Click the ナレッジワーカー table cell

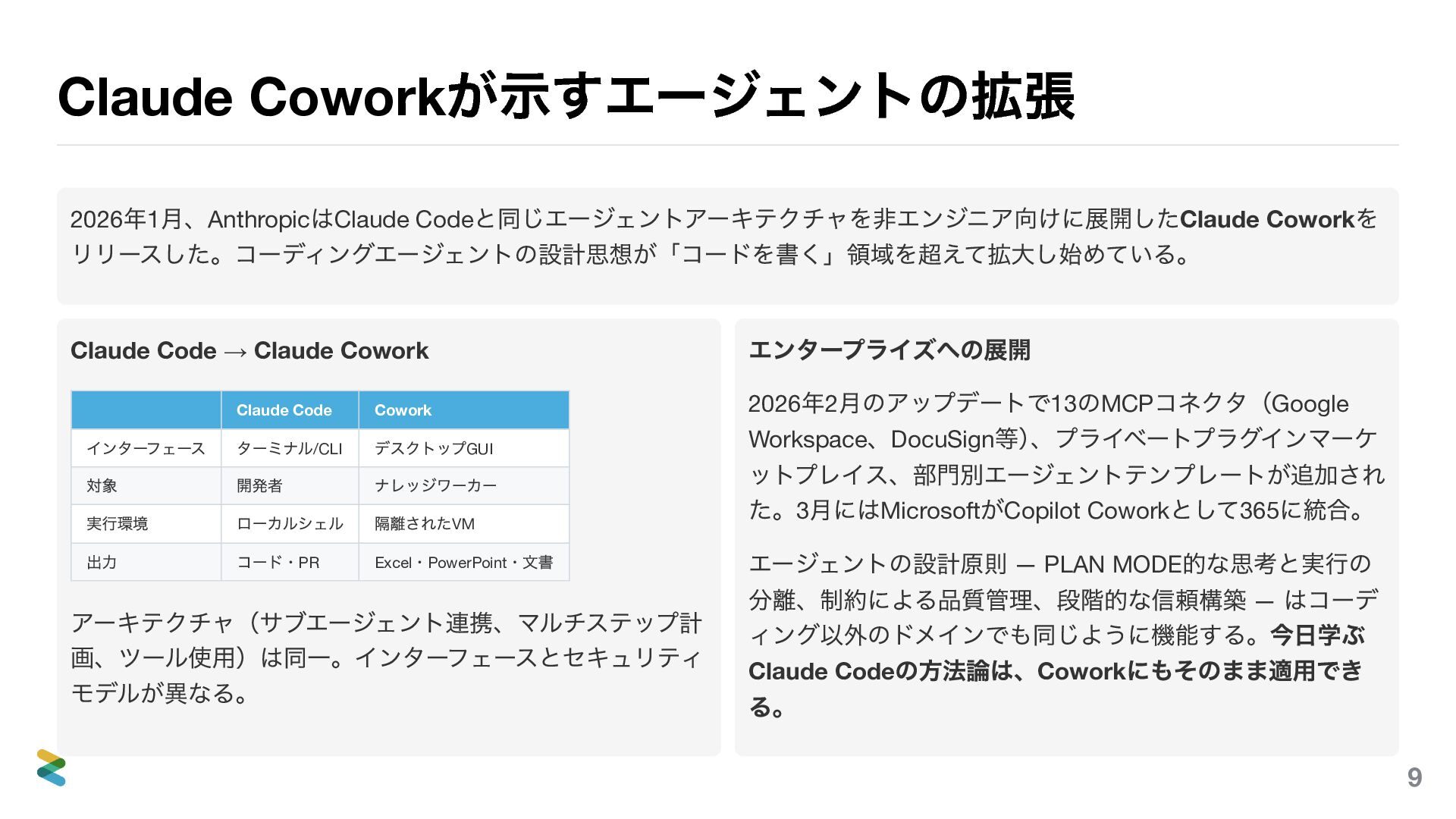[435, 485]
